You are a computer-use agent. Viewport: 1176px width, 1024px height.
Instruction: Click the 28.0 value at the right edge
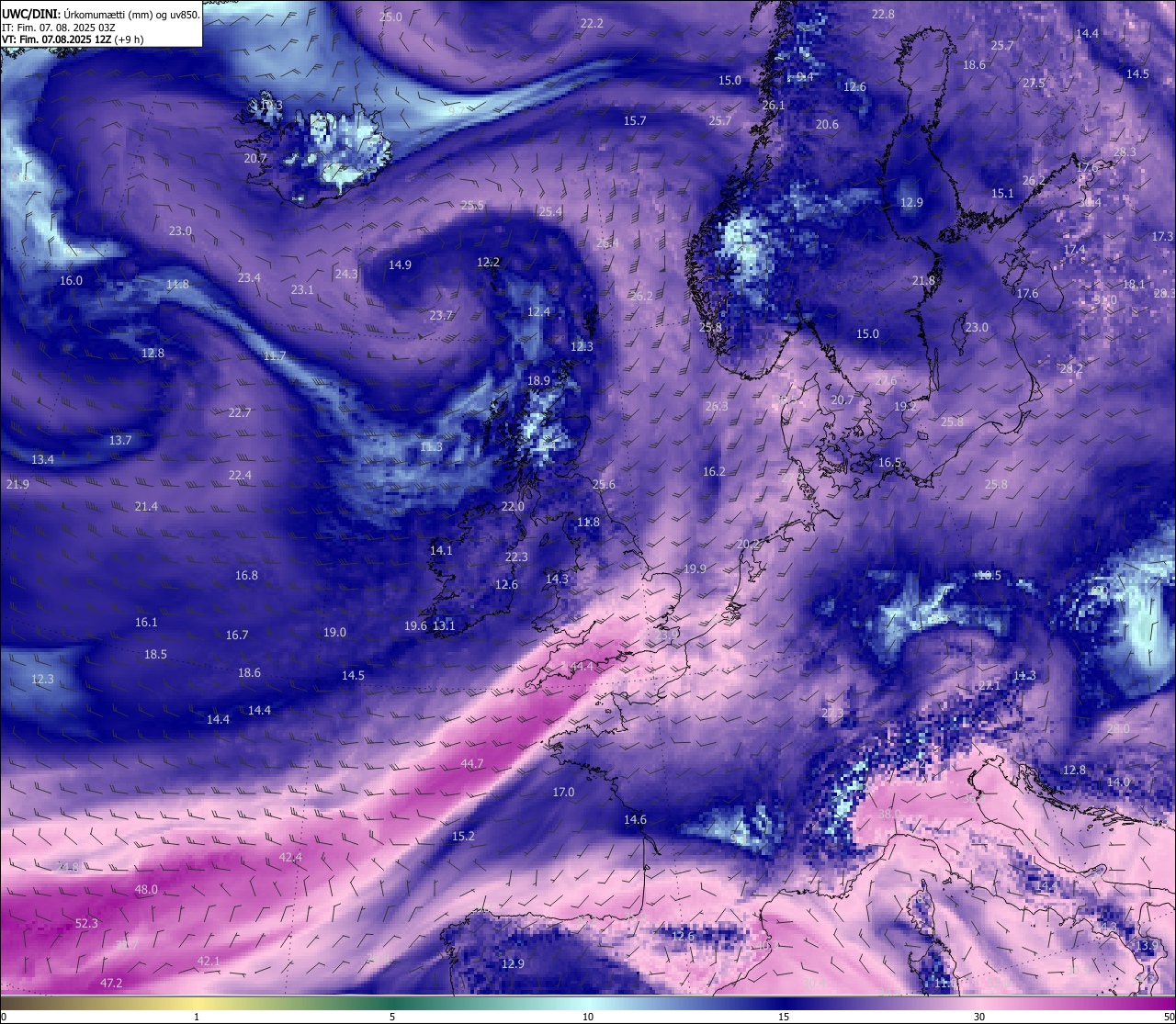point(1118,729)
